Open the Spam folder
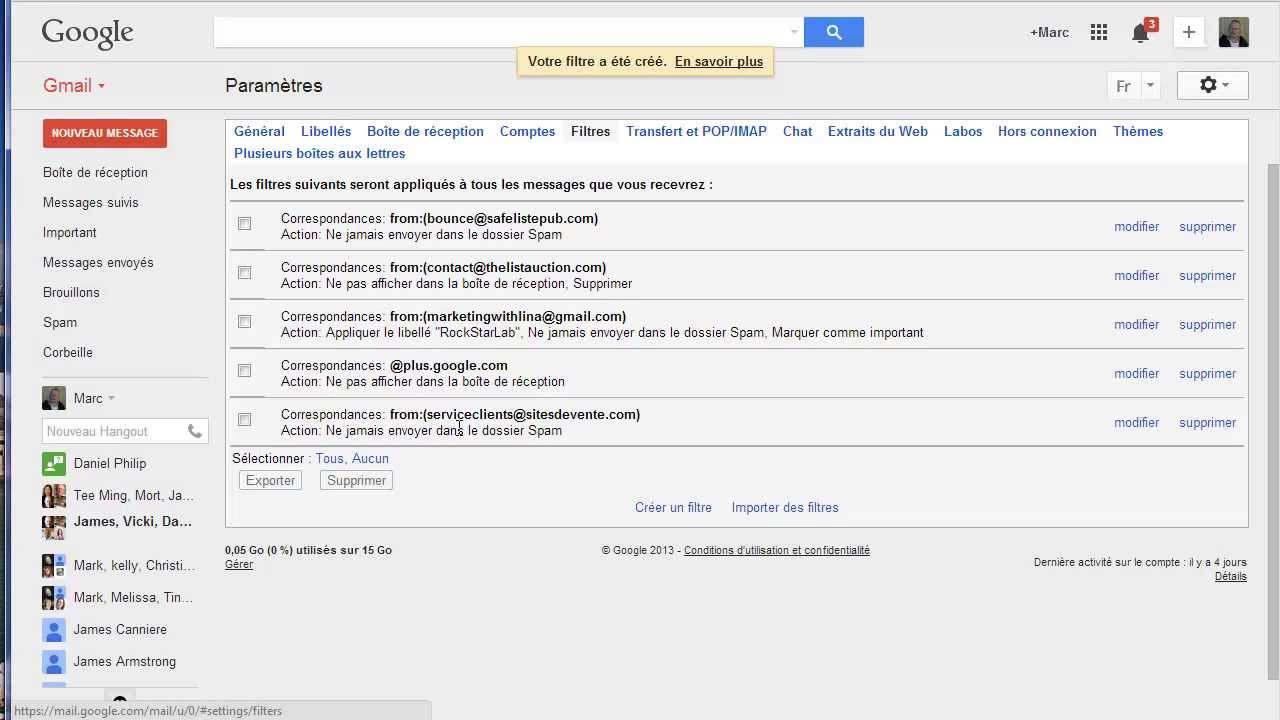 [x=60, y=322]
